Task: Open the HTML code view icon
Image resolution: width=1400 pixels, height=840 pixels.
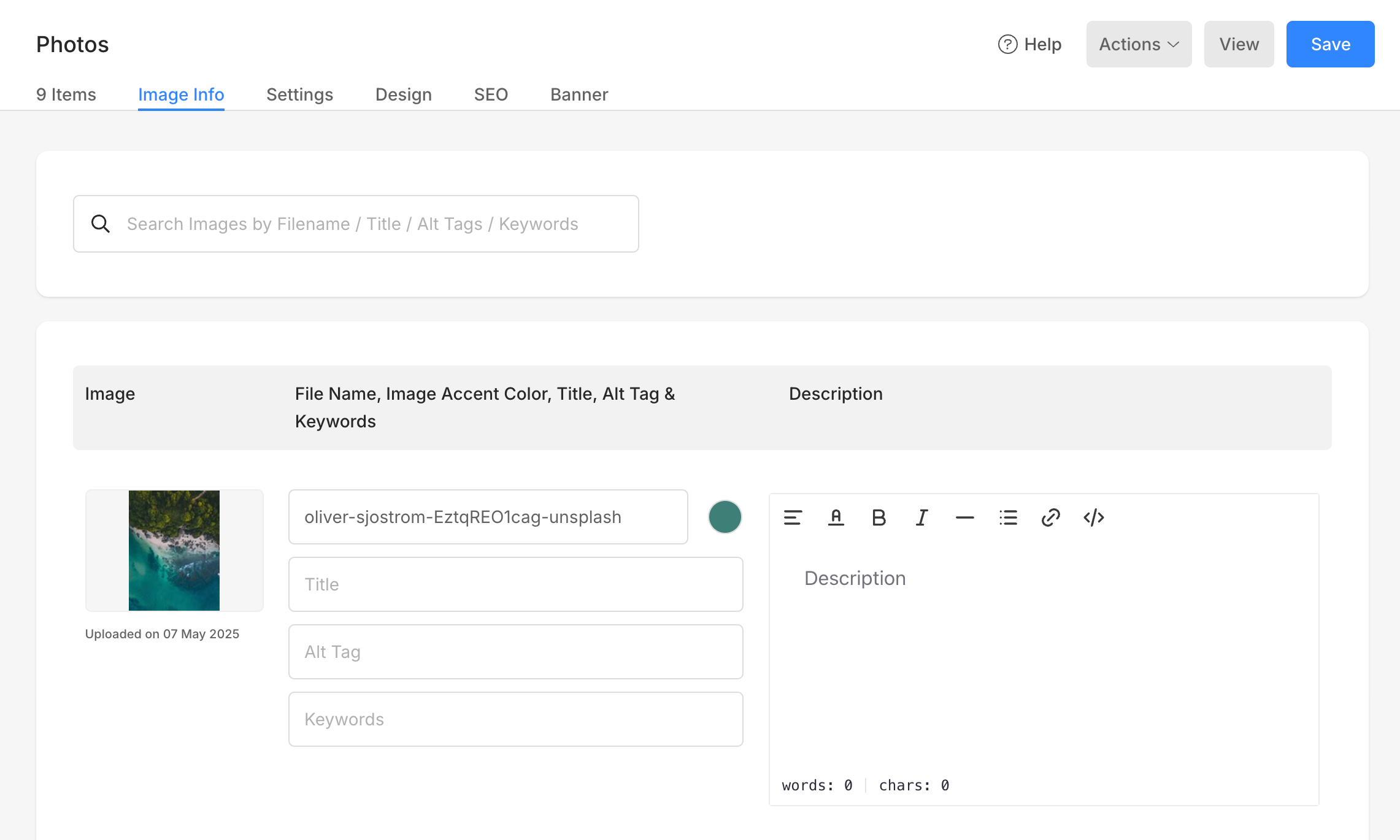Action: tap(1093, 517)
